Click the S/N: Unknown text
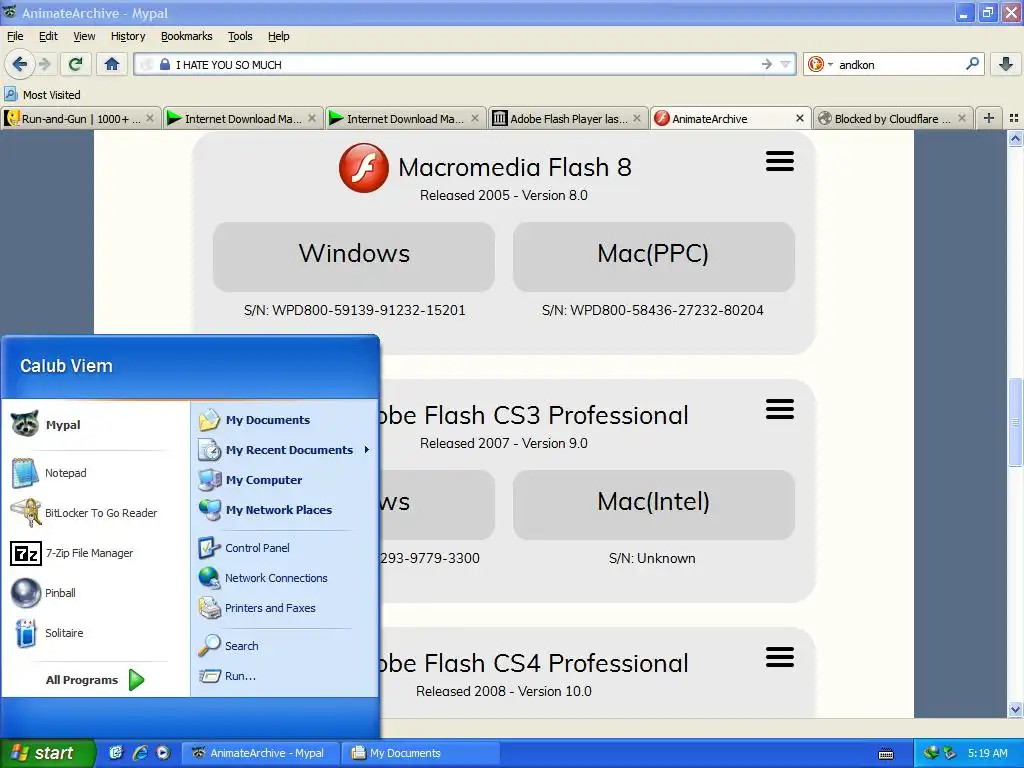Screen dimensions: 1024x768 (652, 558)
